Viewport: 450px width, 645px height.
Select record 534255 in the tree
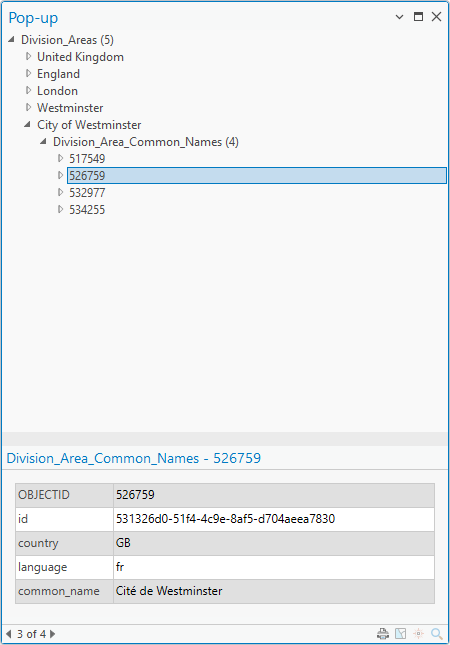pos(87,210)
